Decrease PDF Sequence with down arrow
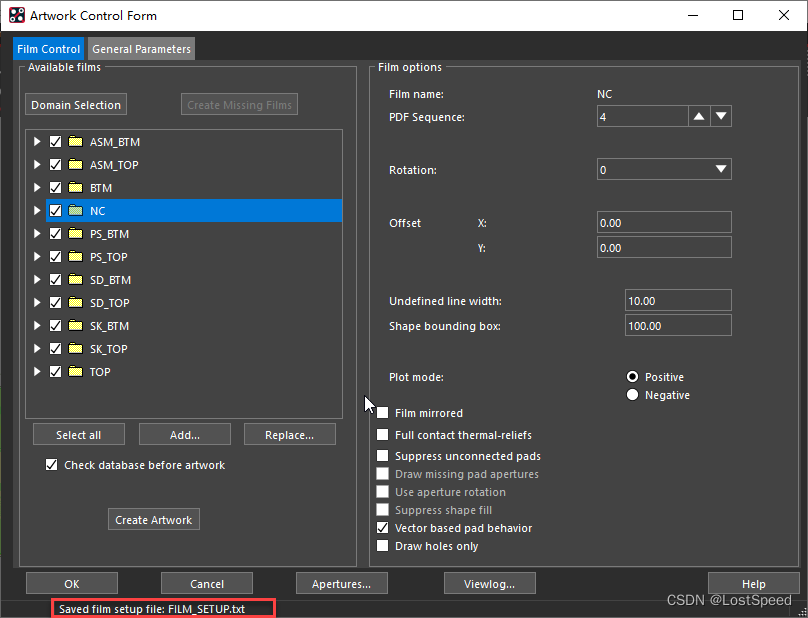808x618 pixels. [721, 117]
